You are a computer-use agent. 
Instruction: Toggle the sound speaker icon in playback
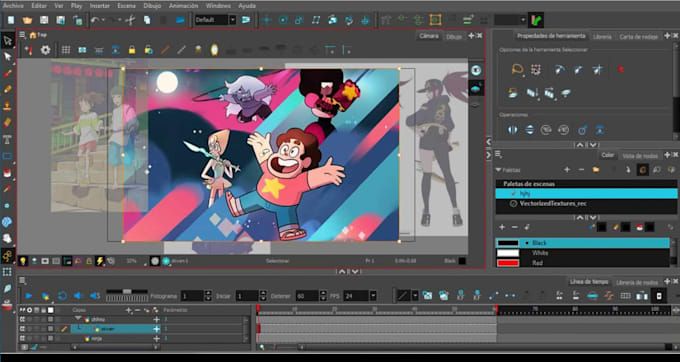tap(78, 296)
